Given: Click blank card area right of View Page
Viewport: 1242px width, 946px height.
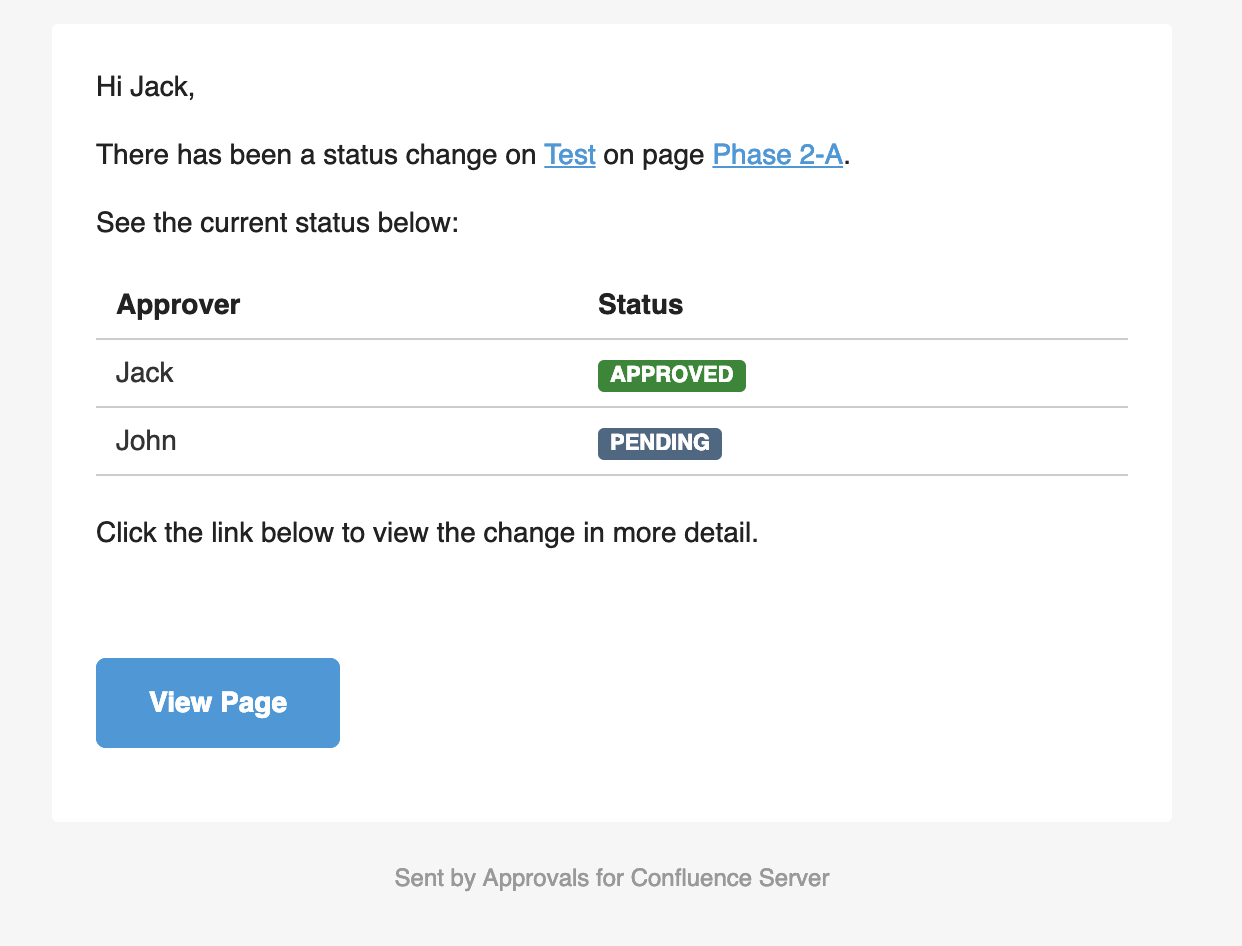Looking at the screenshot, I should coord(750,702).
